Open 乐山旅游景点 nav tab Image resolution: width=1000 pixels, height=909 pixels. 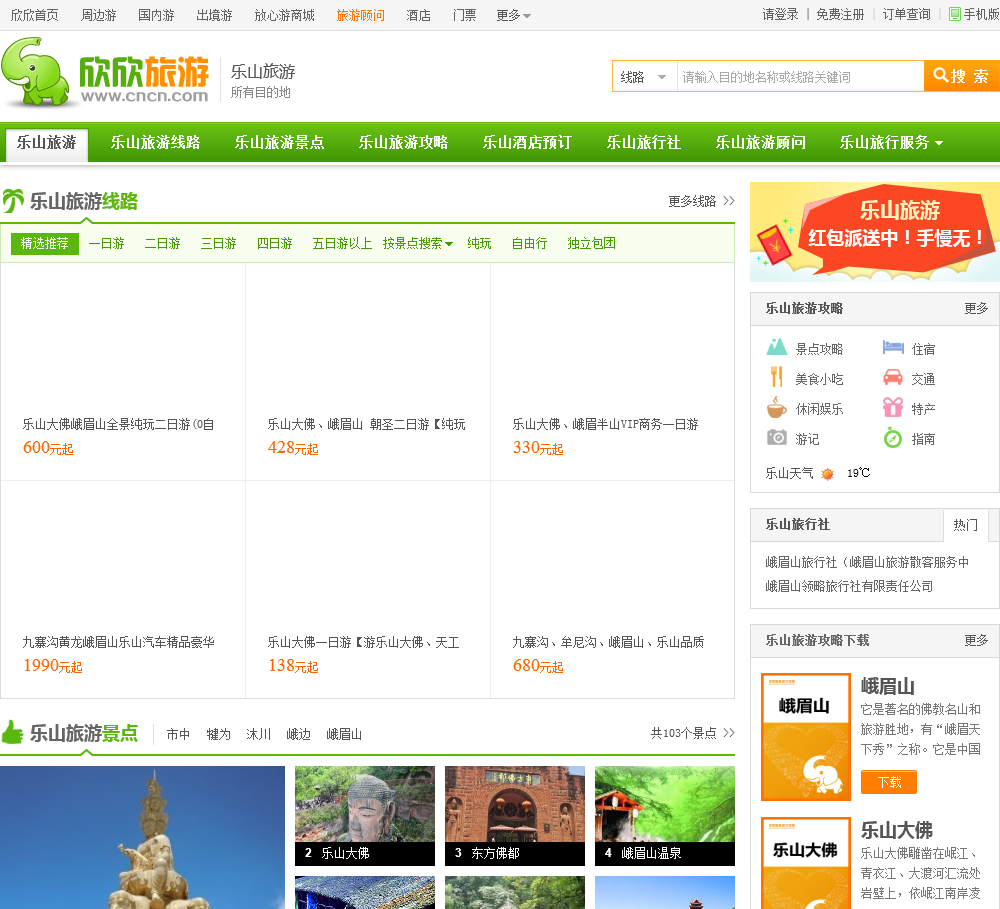pyautogui.click(x=279, y=142)
